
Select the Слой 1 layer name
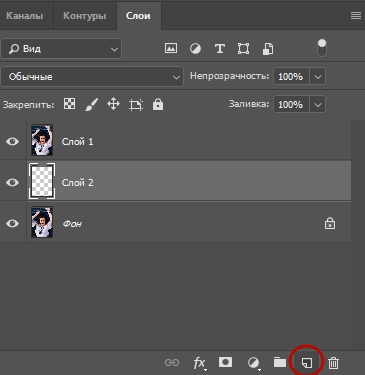pos(77,142)
